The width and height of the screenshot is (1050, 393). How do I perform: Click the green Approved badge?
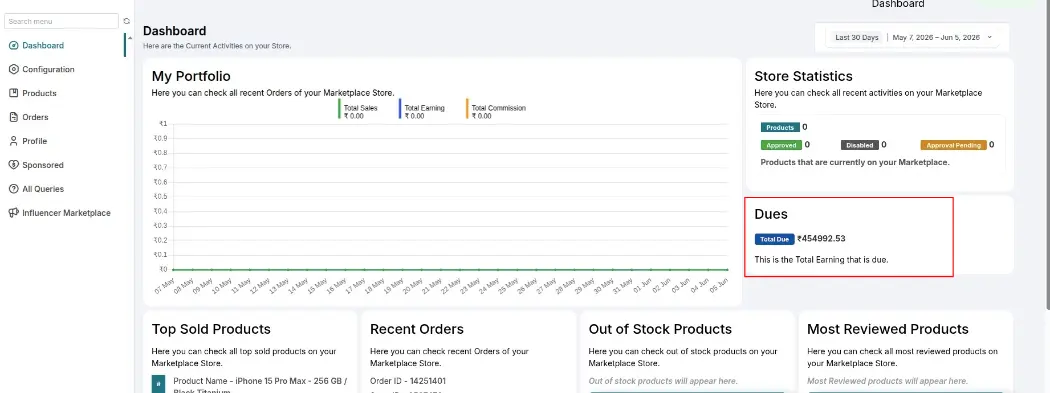[781, 145]
